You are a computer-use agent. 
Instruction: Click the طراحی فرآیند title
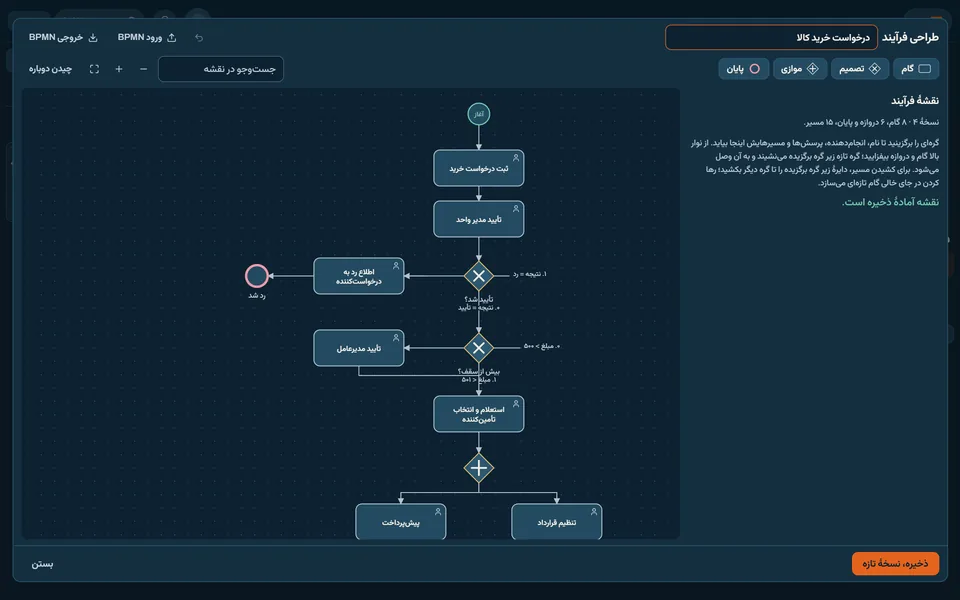click(x=910, y=37)
